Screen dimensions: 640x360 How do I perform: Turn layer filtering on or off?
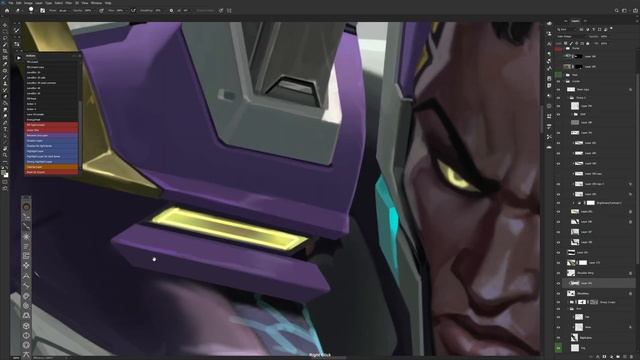(611, 28)
